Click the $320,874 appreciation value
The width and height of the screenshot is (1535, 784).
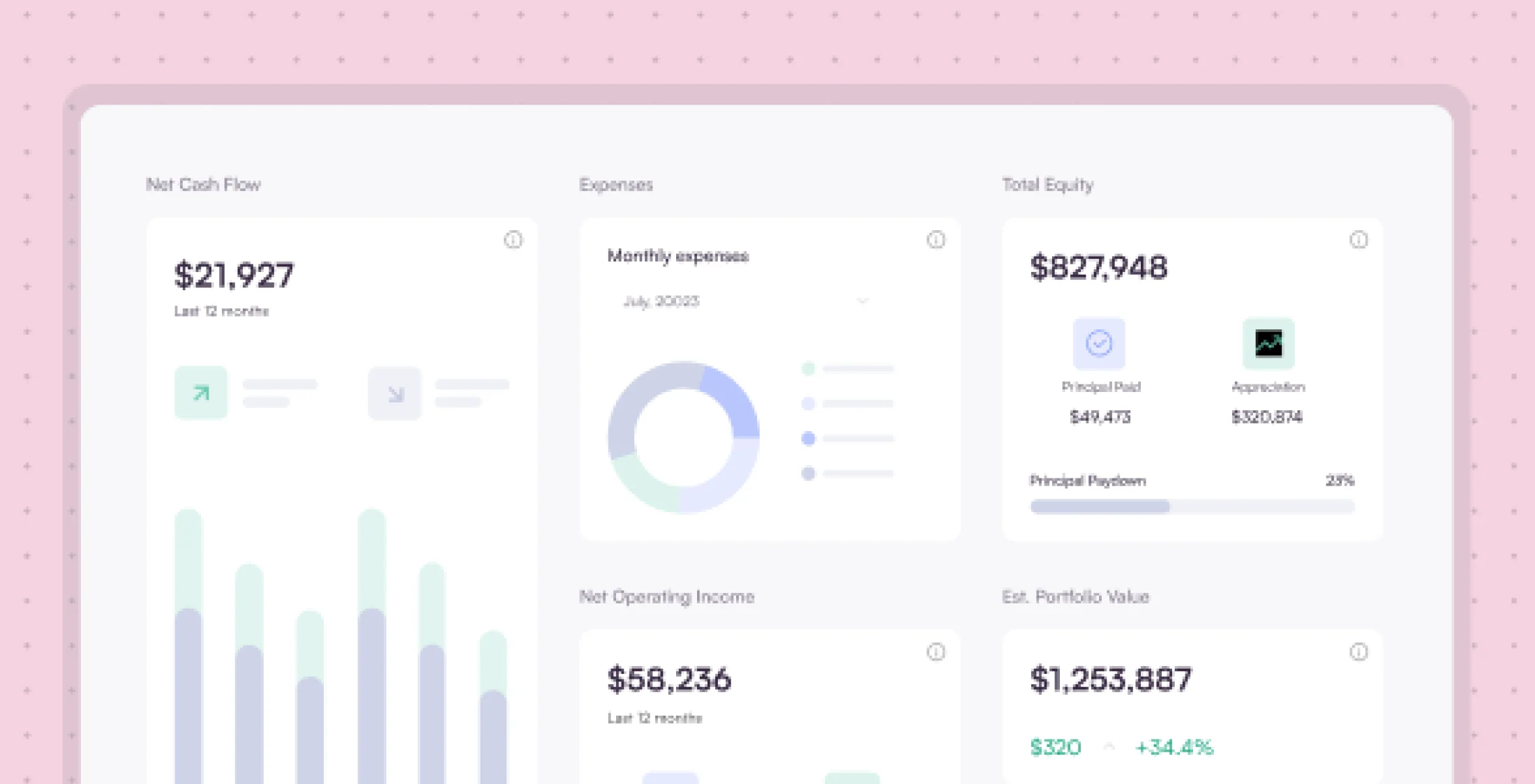tap(1267, 417)
